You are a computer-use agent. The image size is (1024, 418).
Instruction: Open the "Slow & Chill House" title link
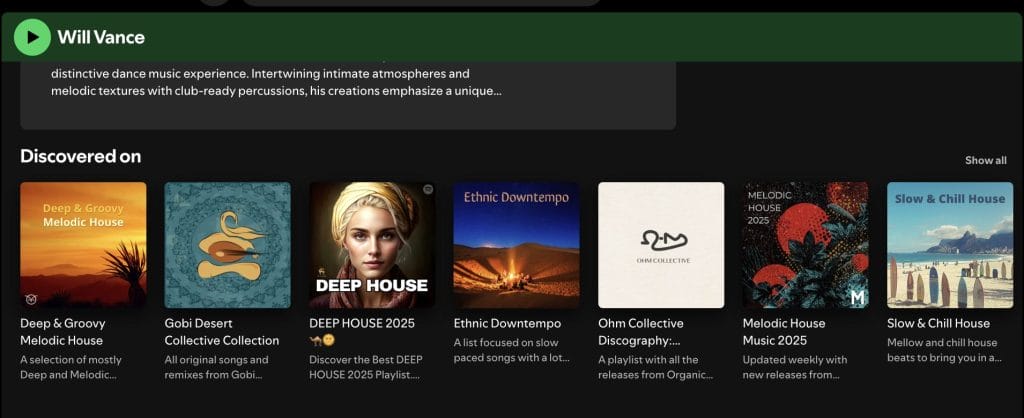coord(938,323)
